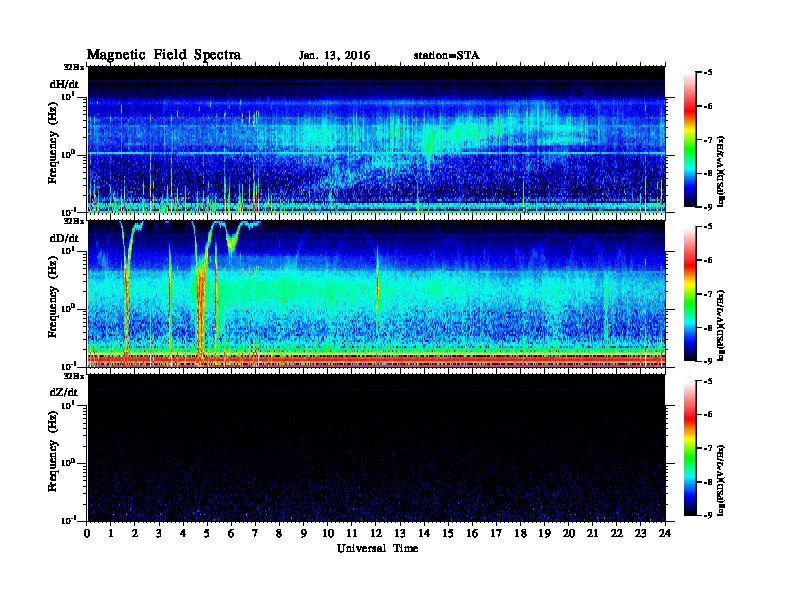Click the log(PSD) label of the dD/dt color bar
The height and width of the screenshot is (612, 792).
pyautogui.click(x=721, y=325)
